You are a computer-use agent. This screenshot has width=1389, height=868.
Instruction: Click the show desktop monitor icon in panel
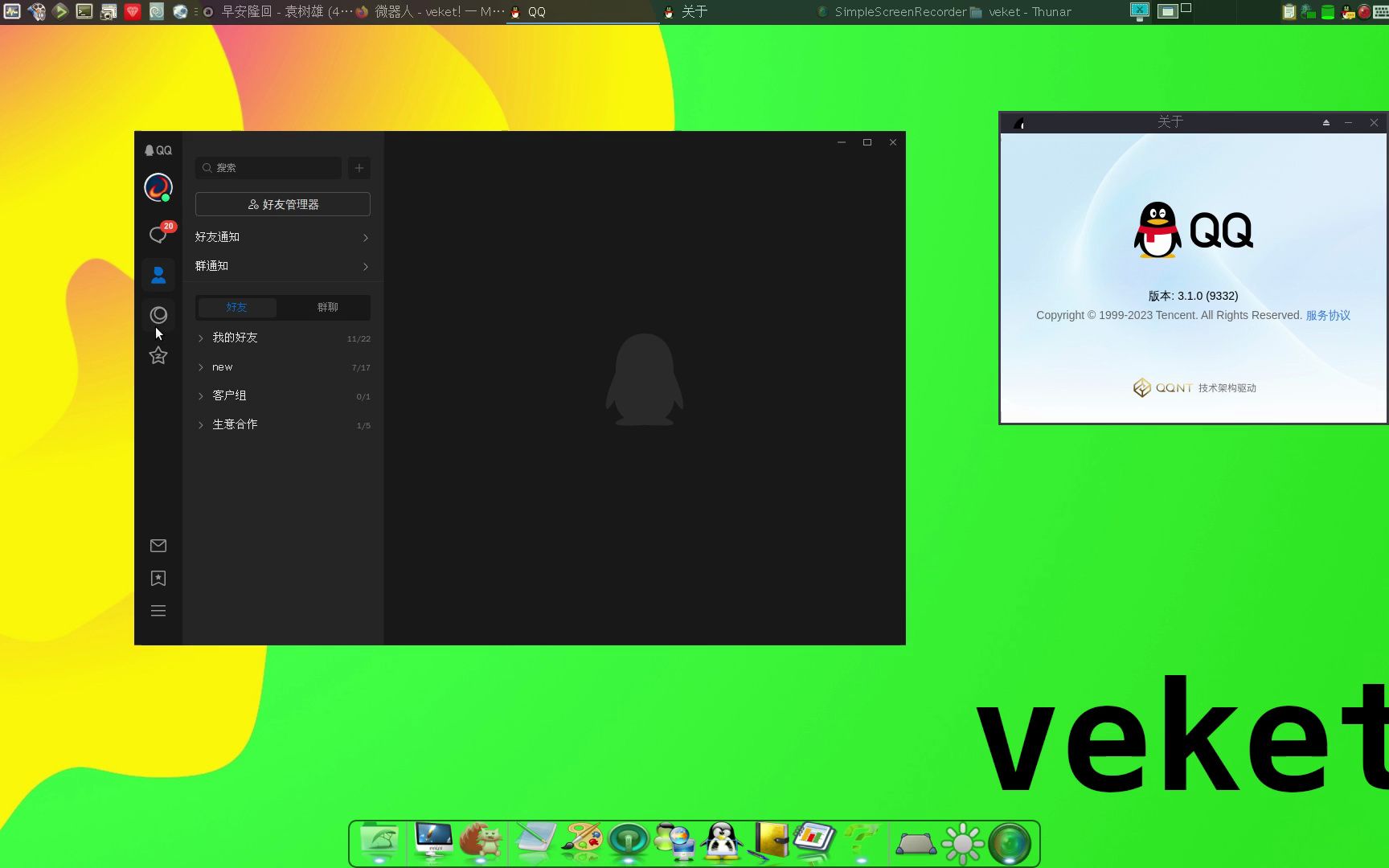click(x=1140, y=11)
